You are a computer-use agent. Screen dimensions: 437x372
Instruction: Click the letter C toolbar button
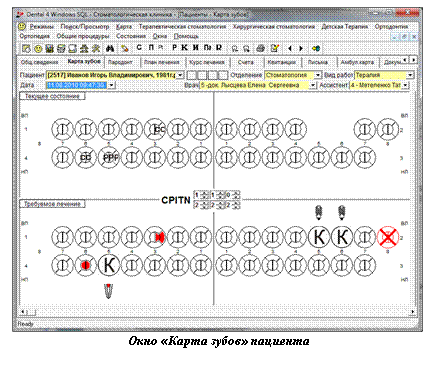tap(139, 48)
